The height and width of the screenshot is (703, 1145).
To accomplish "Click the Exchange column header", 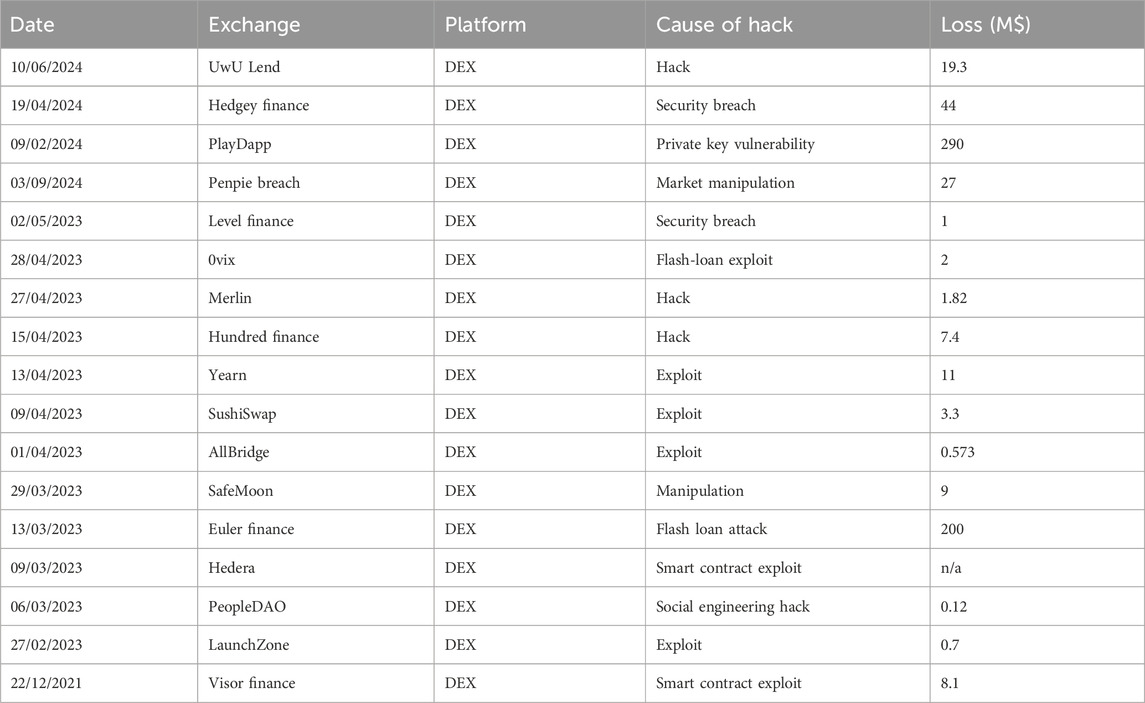I will pyautogui.click(x=248, y=24).
